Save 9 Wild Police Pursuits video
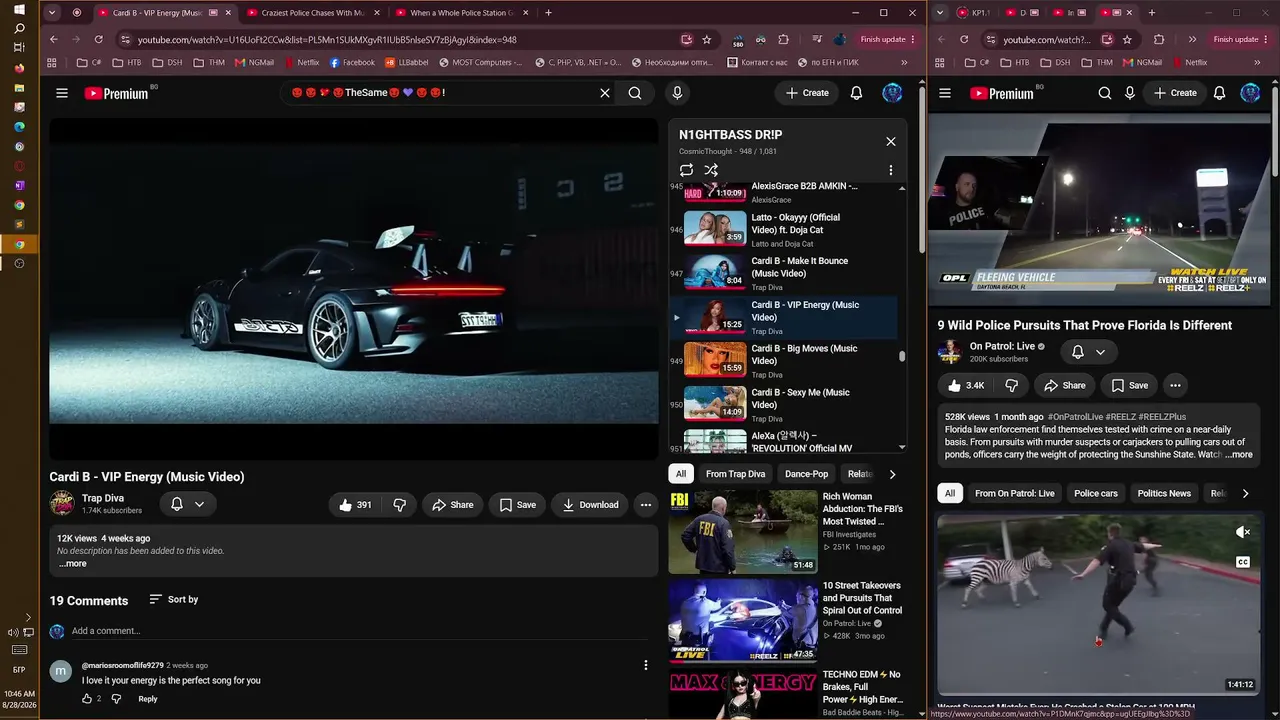 1129,385
